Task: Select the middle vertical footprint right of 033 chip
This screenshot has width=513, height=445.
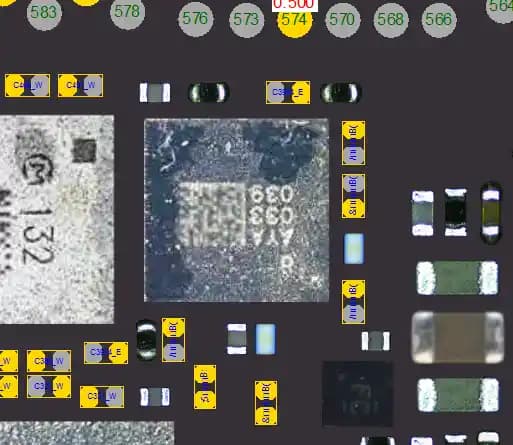Action: tap(353, 196)
